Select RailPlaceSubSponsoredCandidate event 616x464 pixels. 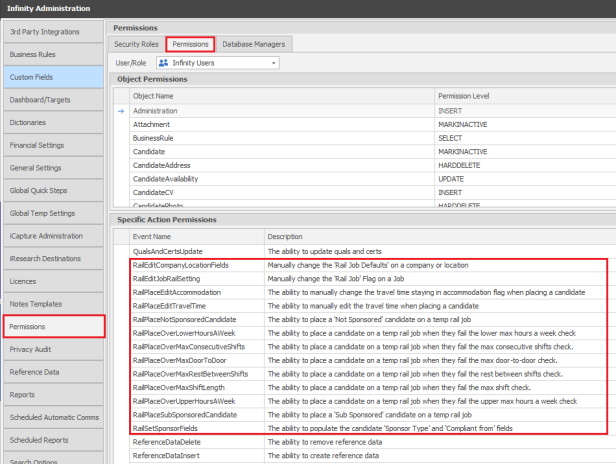pos(365,415)
